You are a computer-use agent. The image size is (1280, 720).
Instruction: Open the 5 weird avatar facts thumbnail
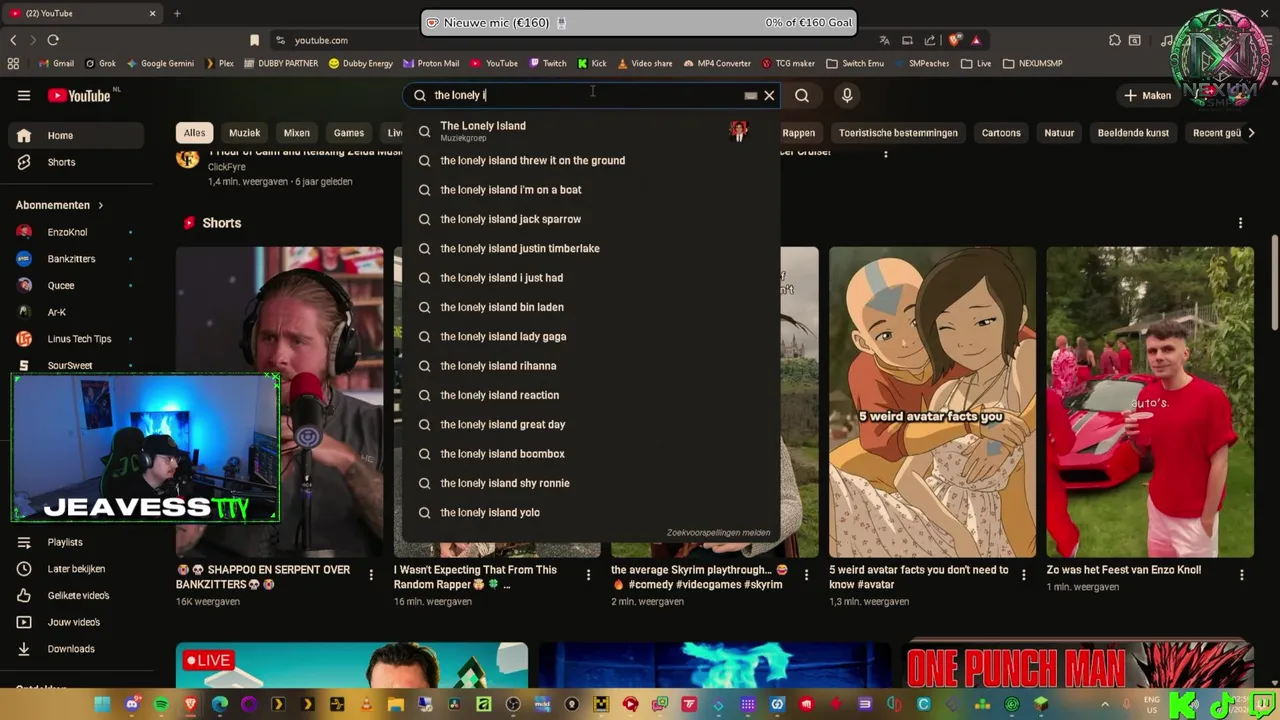coord(932,402)
